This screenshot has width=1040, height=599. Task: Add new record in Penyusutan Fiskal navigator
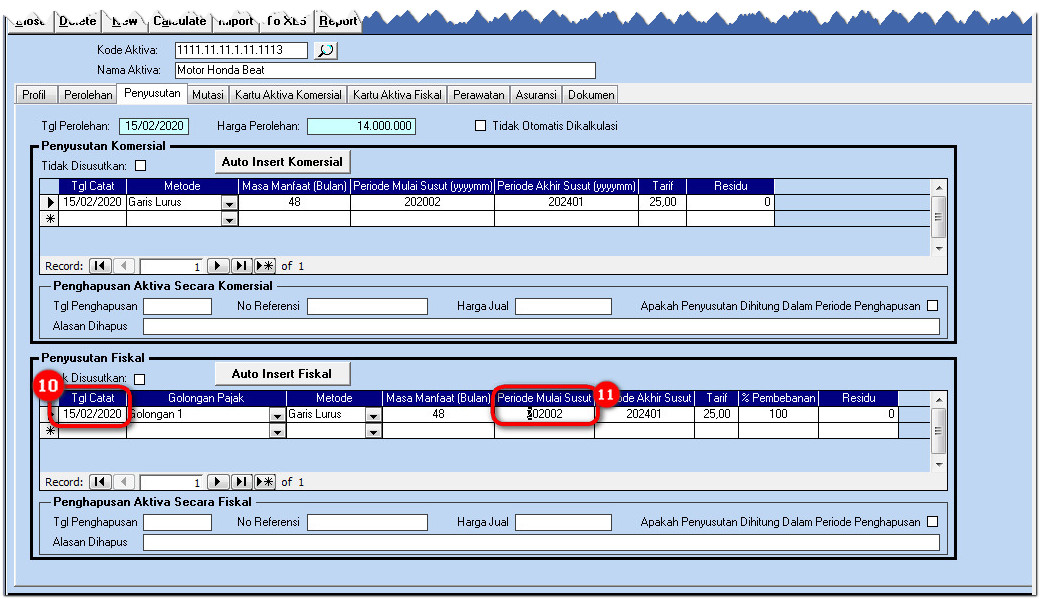(x=265, y=482)
